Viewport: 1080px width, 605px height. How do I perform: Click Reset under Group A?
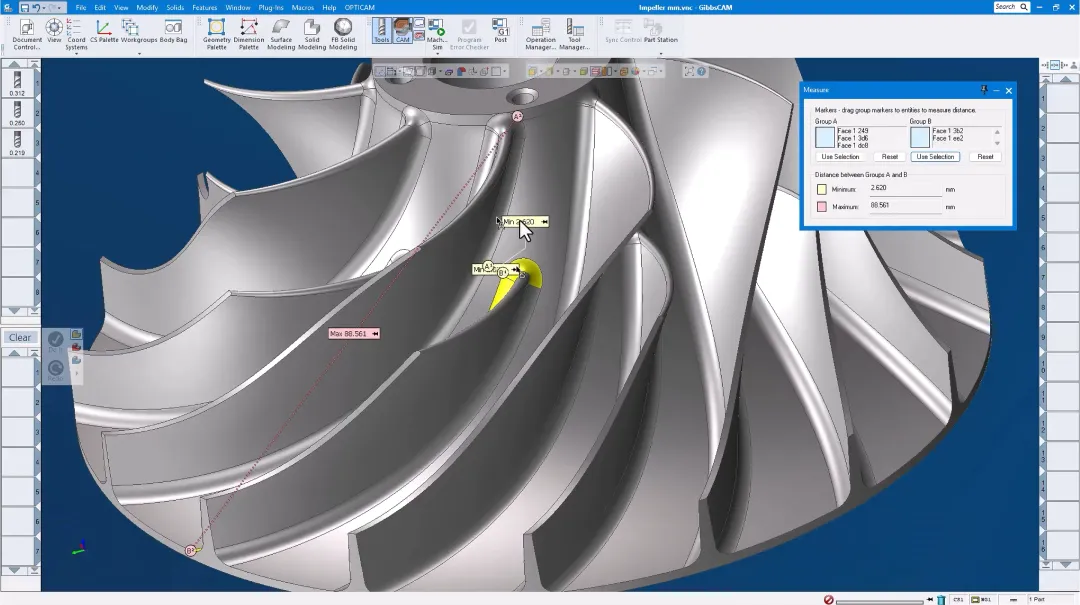point(889,157)
